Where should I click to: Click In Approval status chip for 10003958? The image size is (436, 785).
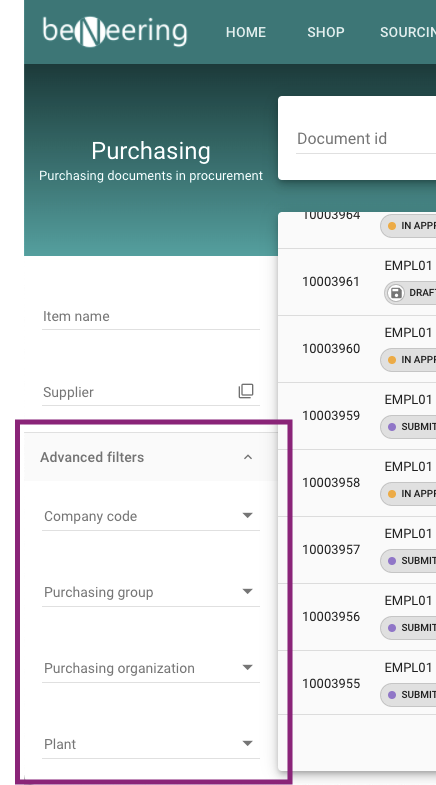pyautogui.click(x=408, y=494)
